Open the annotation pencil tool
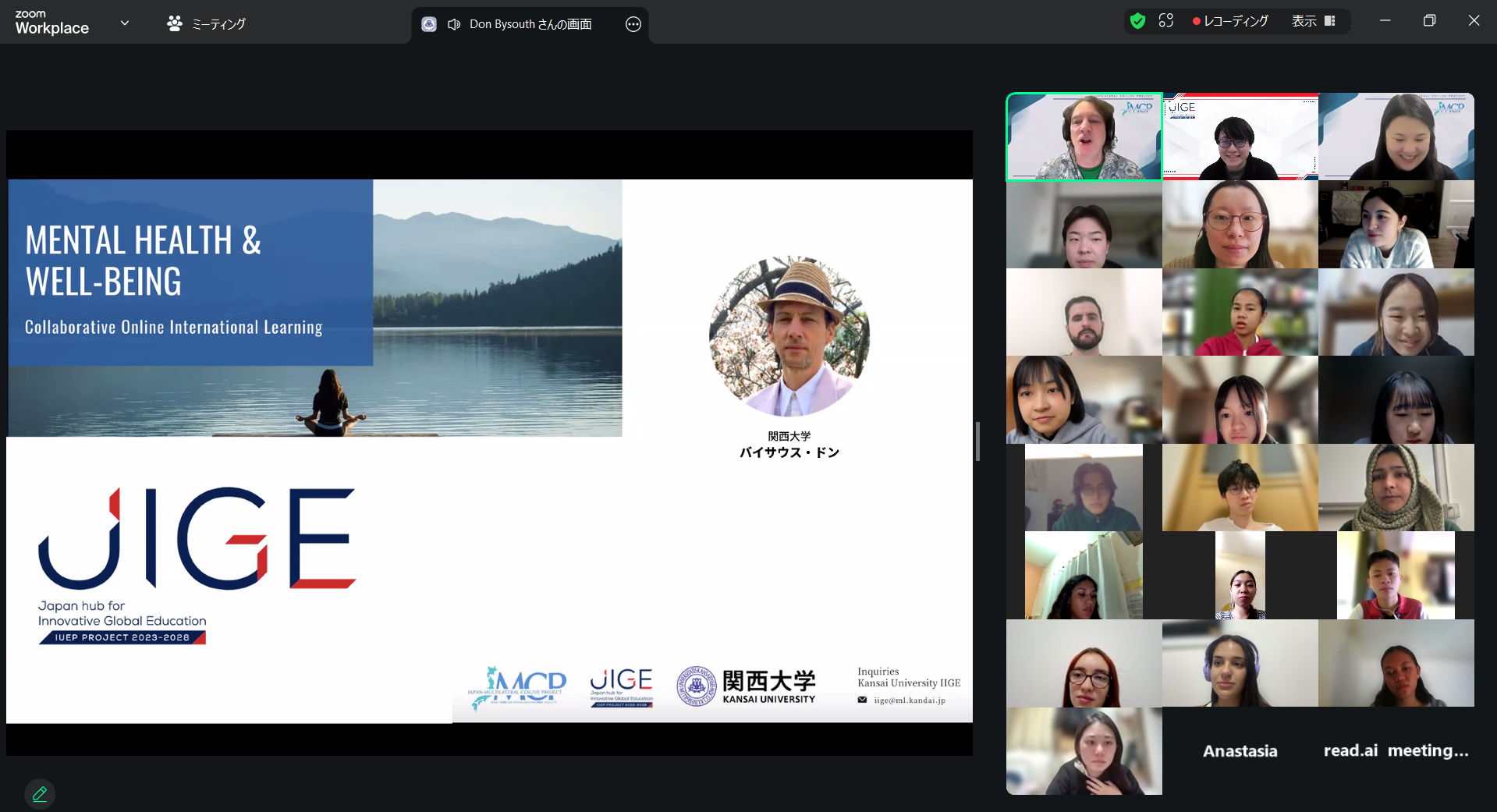The height and width of the screenshot is (812, 1497). (x=40, y=794)
